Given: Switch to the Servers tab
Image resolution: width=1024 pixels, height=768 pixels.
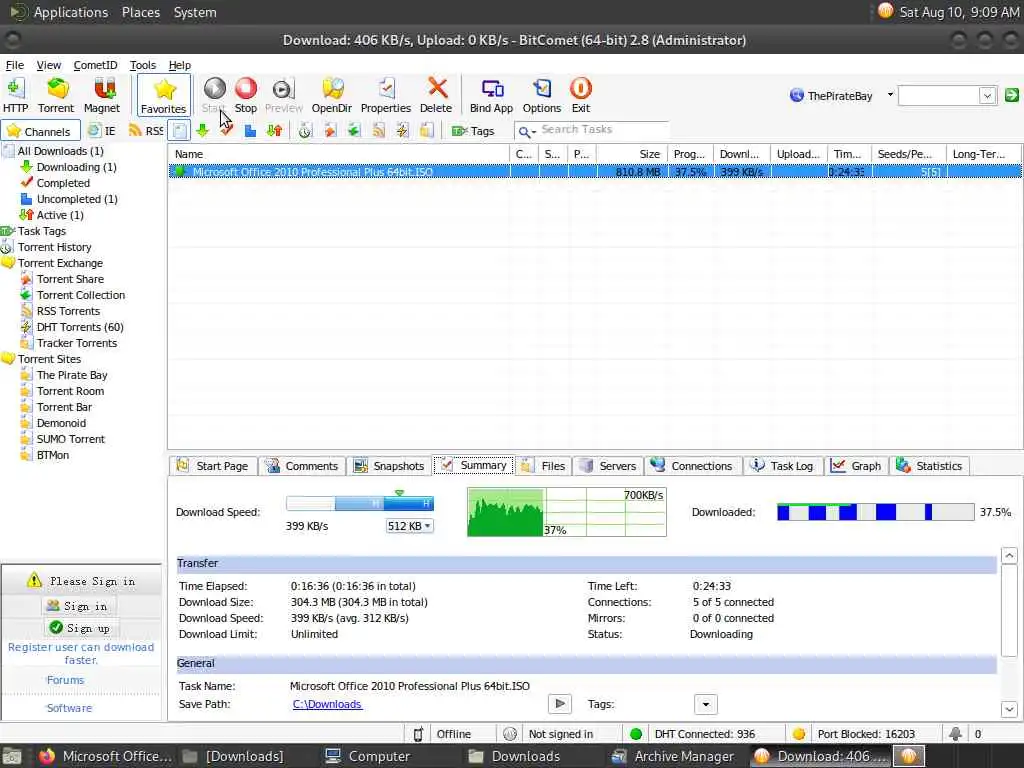Looking at the screenshot, I should [x=608, y=466].
